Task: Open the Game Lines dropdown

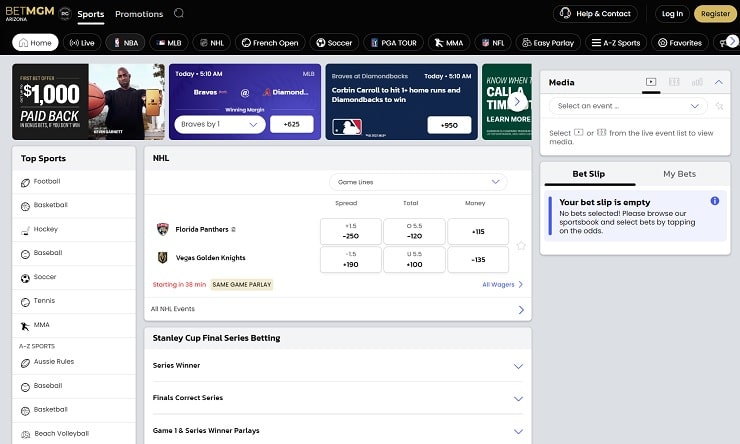Action: 418,182
